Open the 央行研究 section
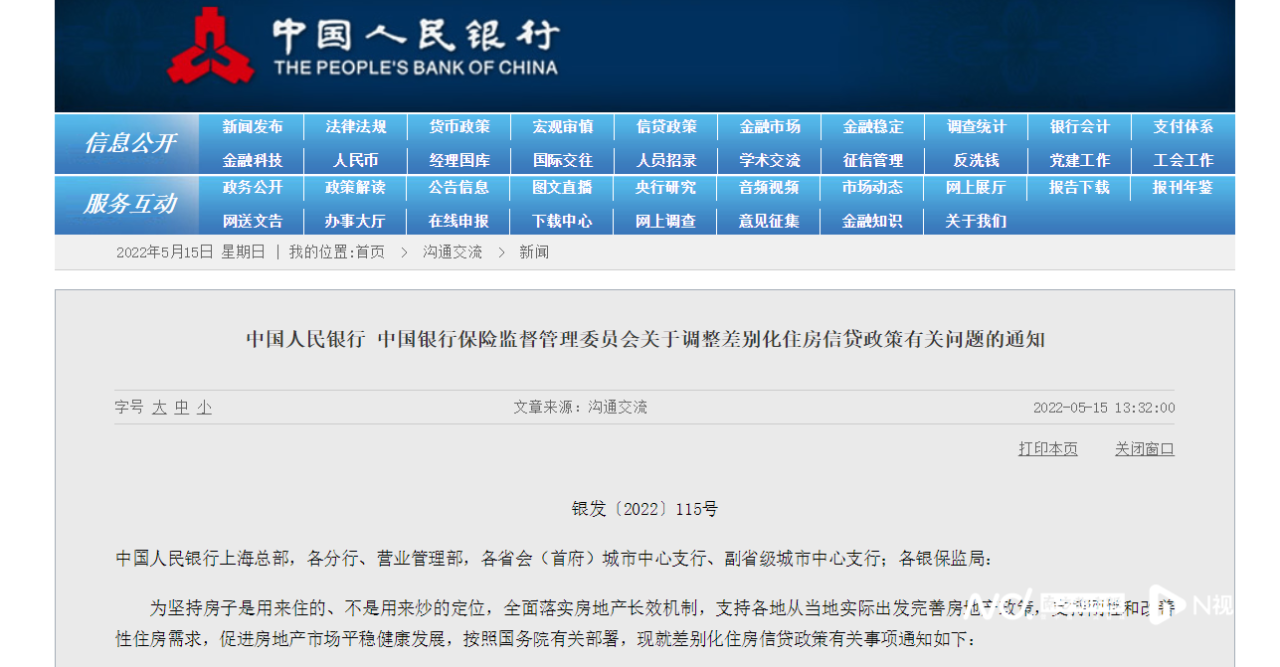The height and width of the screenshot is (667, 1280). coord(666,187)
